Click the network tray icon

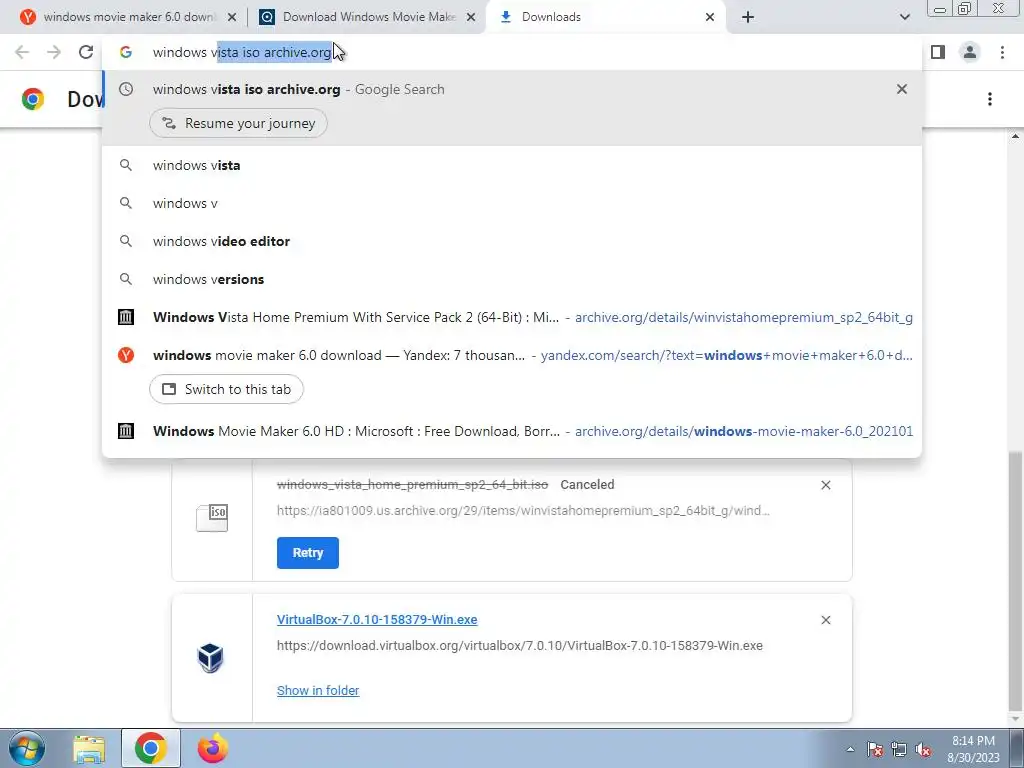(899, 749)
